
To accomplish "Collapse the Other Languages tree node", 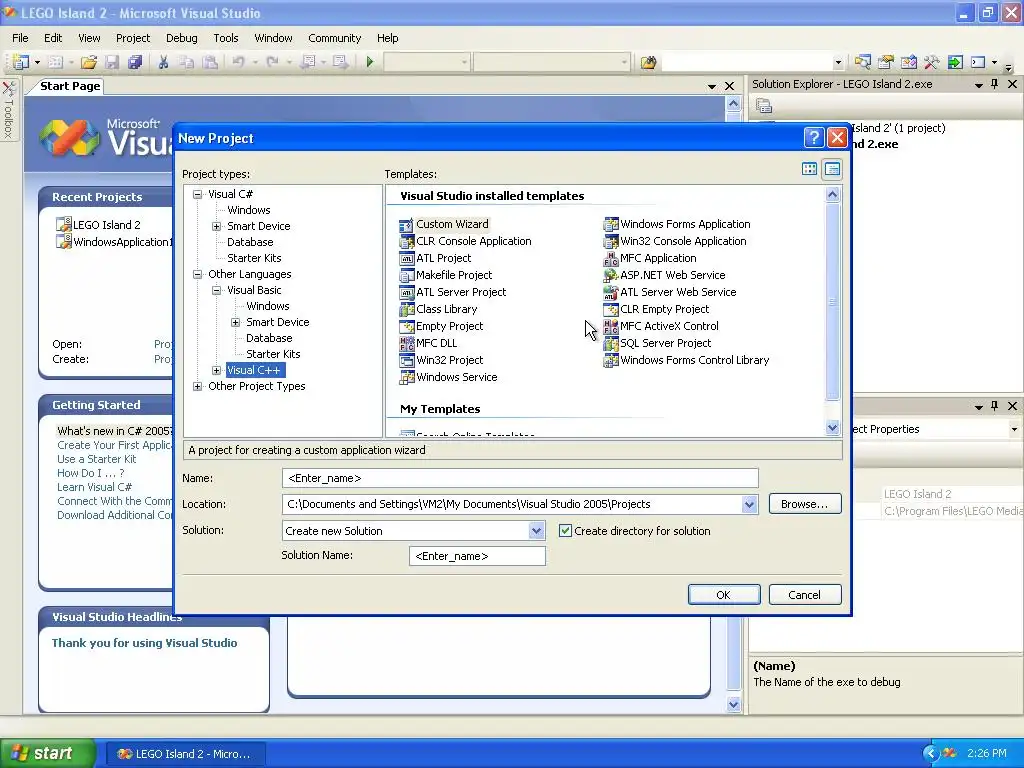I will click(x=197, y=274).
